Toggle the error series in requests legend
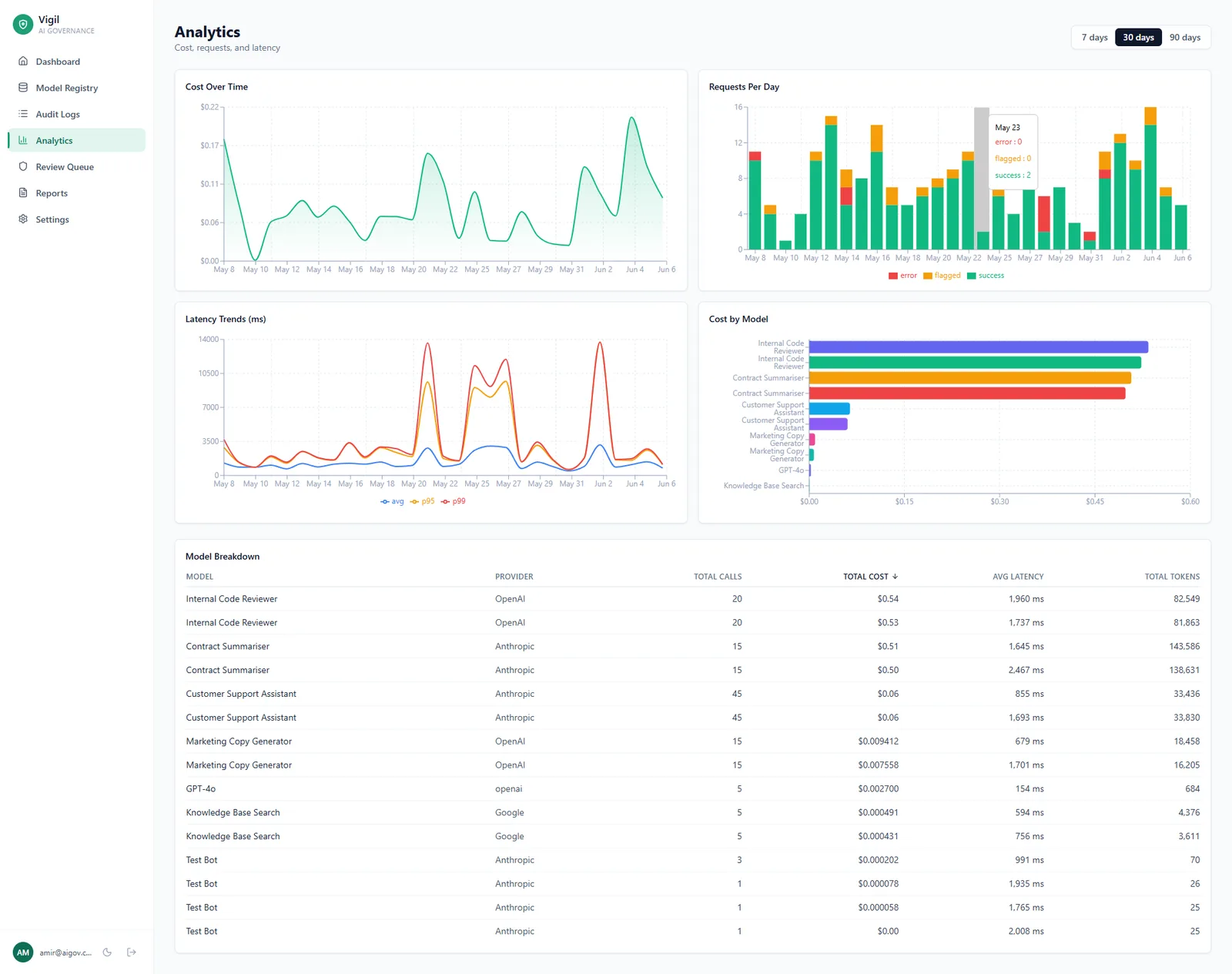Viewport: 1232px width, 974px height. point(902,276)
